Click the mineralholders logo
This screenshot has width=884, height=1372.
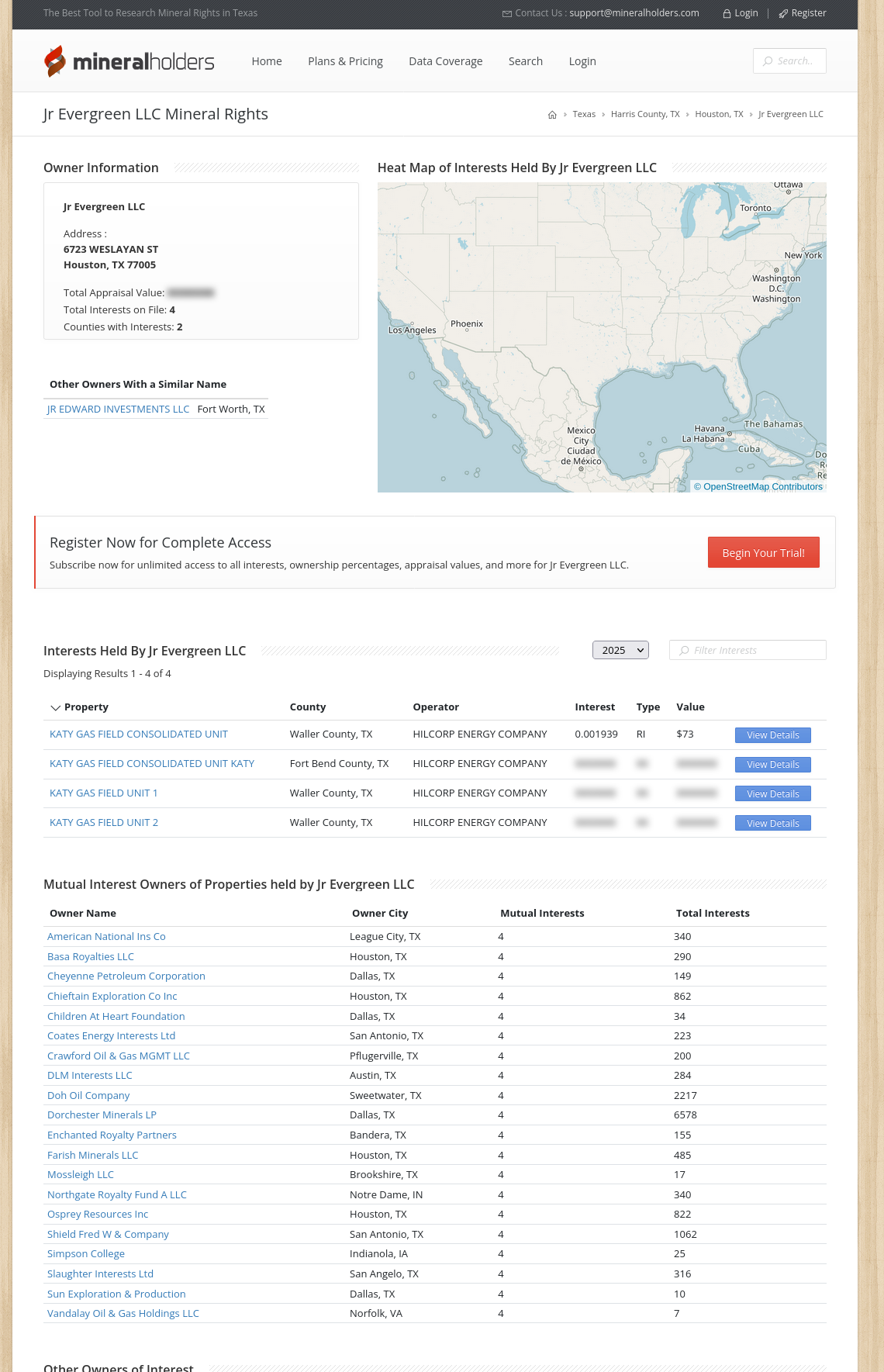(x=129, y=61)
